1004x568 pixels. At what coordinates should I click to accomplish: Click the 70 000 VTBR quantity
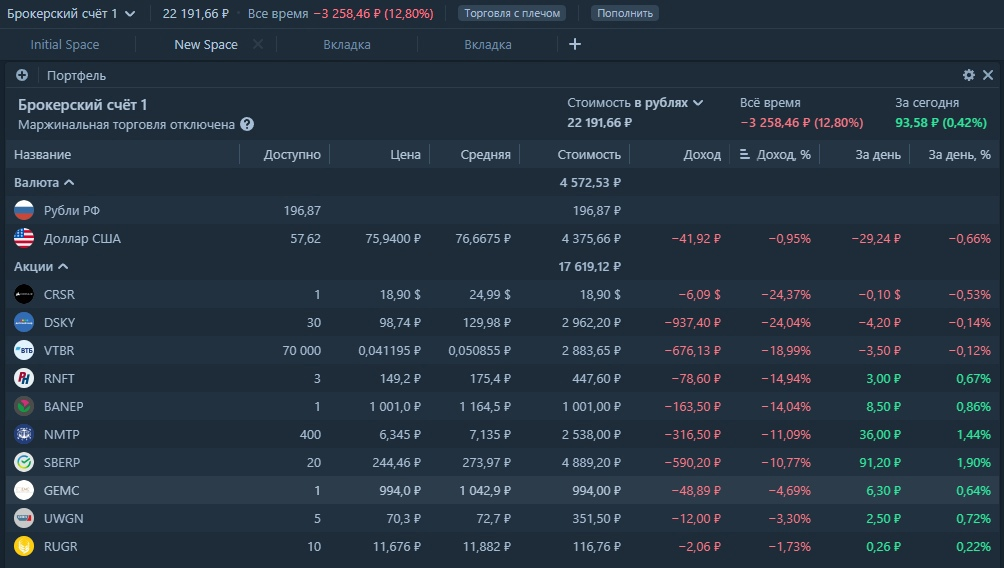click(x=302, y=350)
